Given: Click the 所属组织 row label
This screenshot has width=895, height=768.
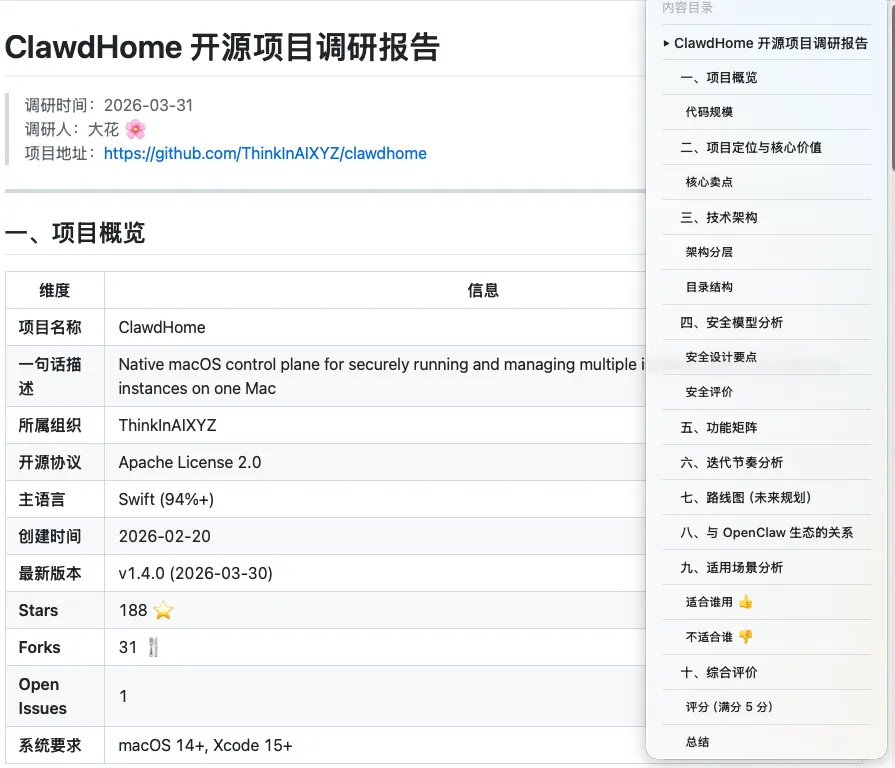Looking at the screenshot, I should pyautogui.click(x=50, y=425).
